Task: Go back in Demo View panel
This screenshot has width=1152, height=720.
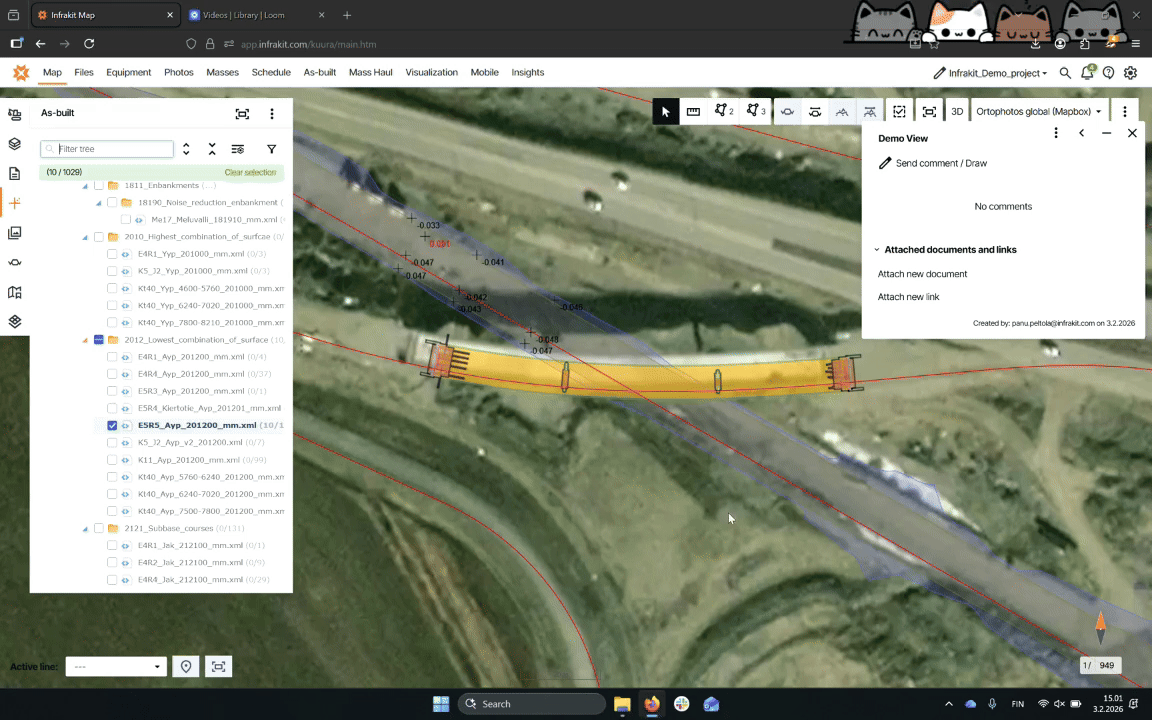Action: click(x=1081, y=133)
